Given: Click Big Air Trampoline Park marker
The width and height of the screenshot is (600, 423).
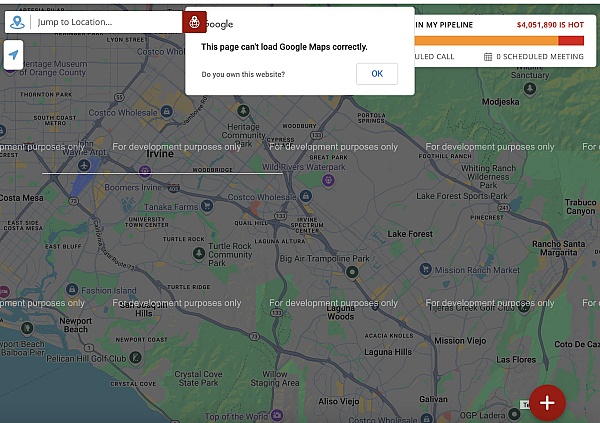Looking at the screenshot, I should point(352,272).
